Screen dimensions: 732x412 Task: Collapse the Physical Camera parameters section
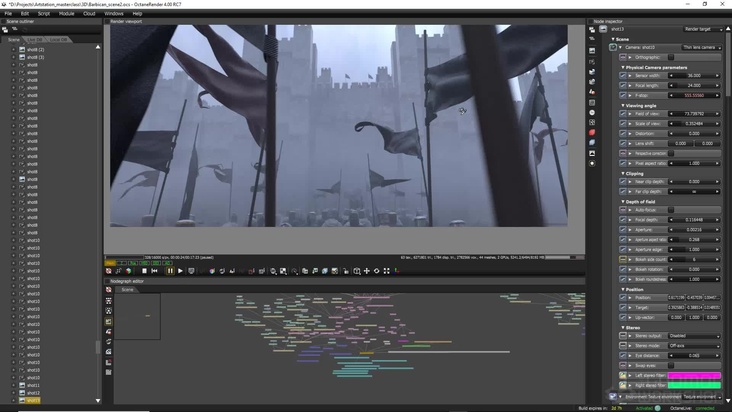623,68
